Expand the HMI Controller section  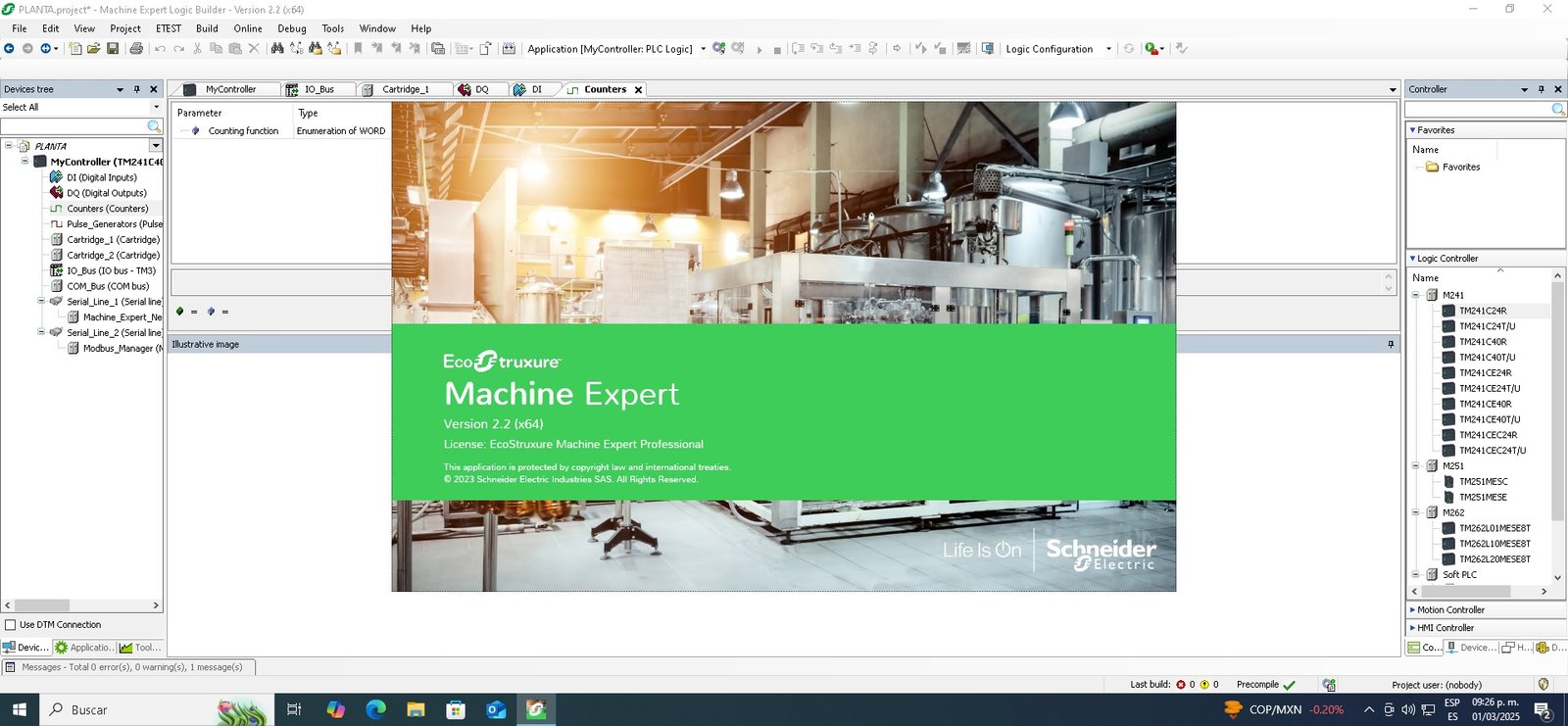(1412, 628)
